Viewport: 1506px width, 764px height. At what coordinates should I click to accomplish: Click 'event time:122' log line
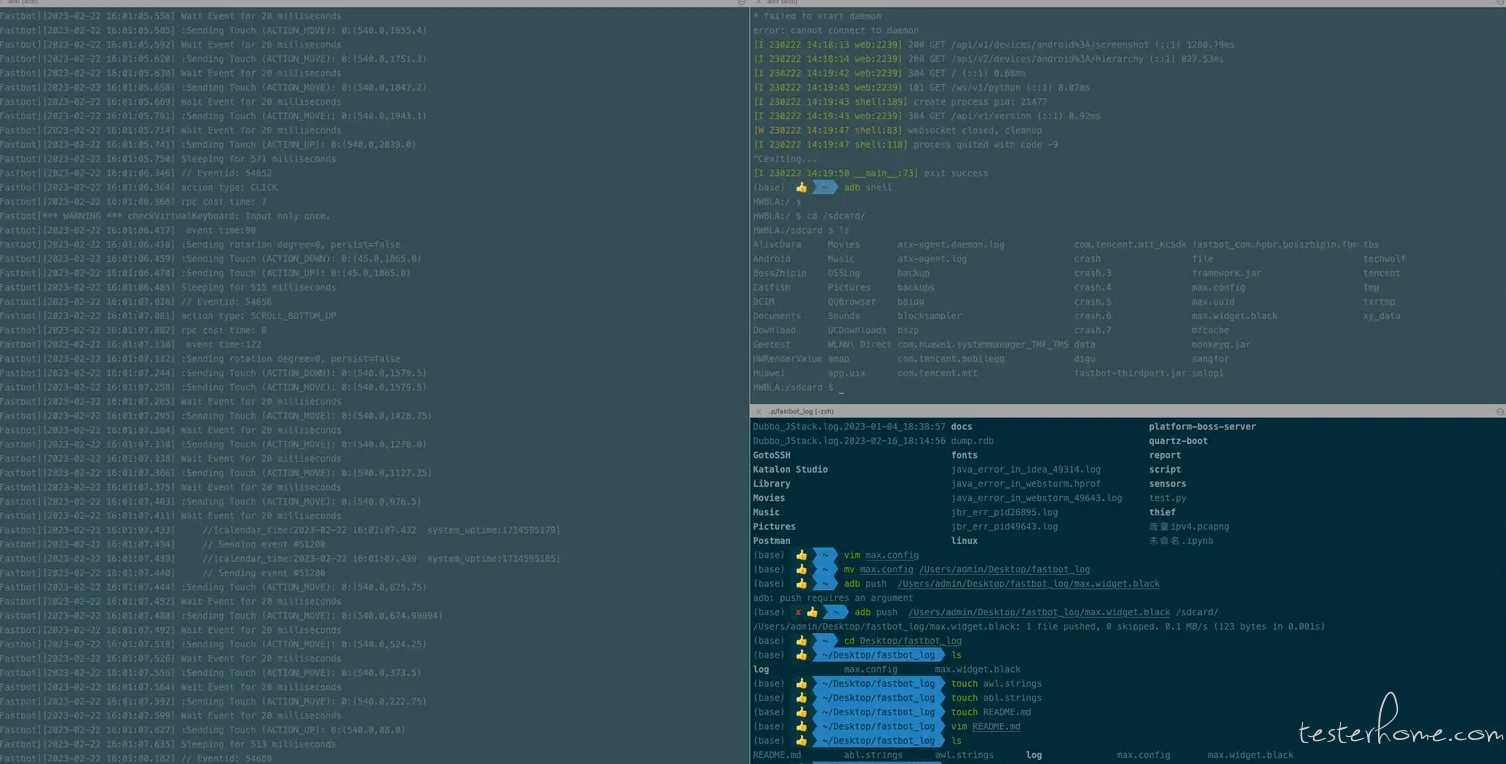click(x=130, y=344)
